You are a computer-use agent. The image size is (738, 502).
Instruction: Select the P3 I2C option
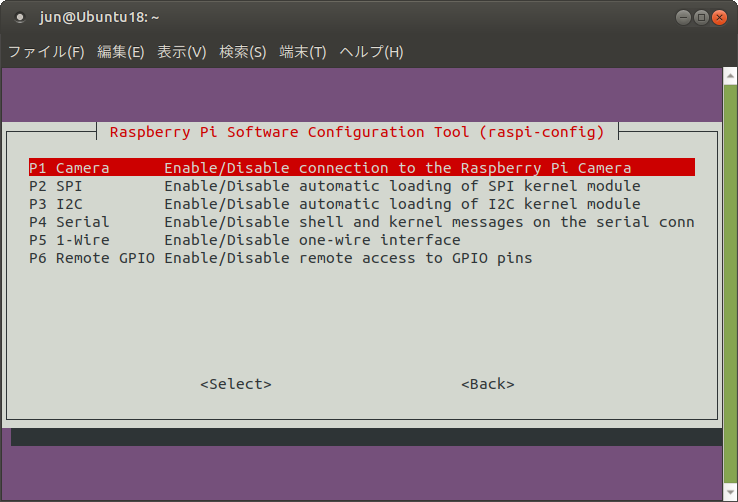pyautogui.click(x=361, y=204)
